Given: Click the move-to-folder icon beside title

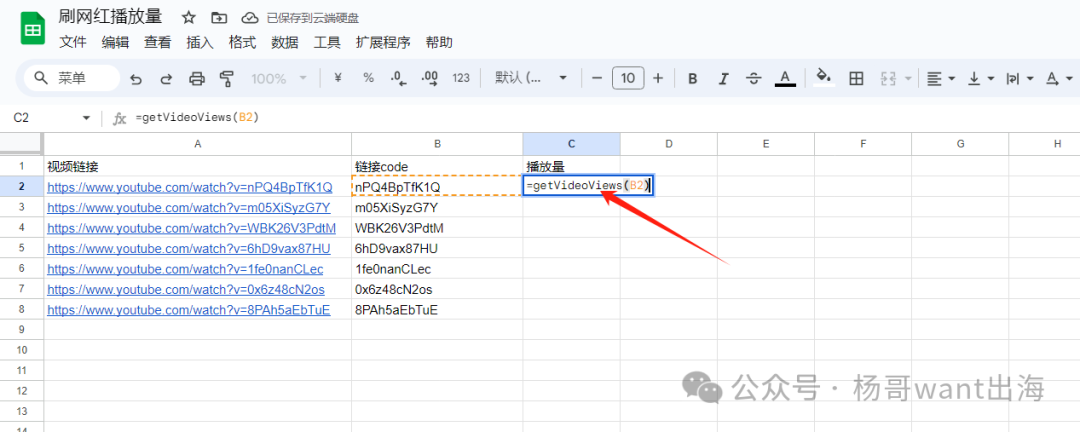Looking at the screenshot, I should (220, 18).
